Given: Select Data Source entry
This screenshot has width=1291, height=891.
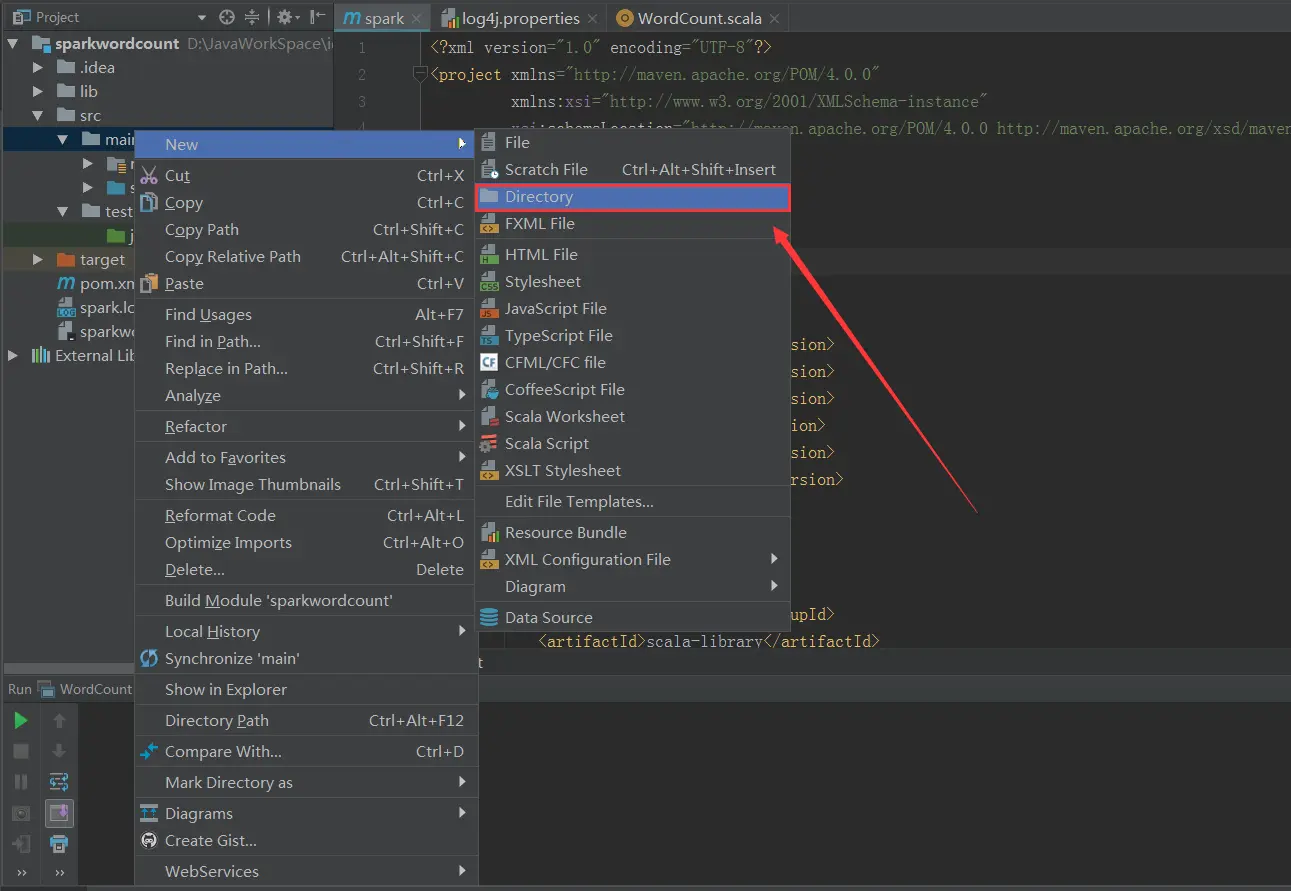Looking at the screenshot, I should click(633, 617).
